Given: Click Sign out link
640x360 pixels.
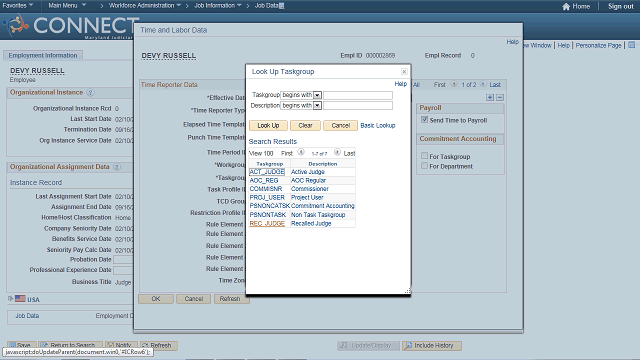Looking at the screenshot, I should pos(620,6).
